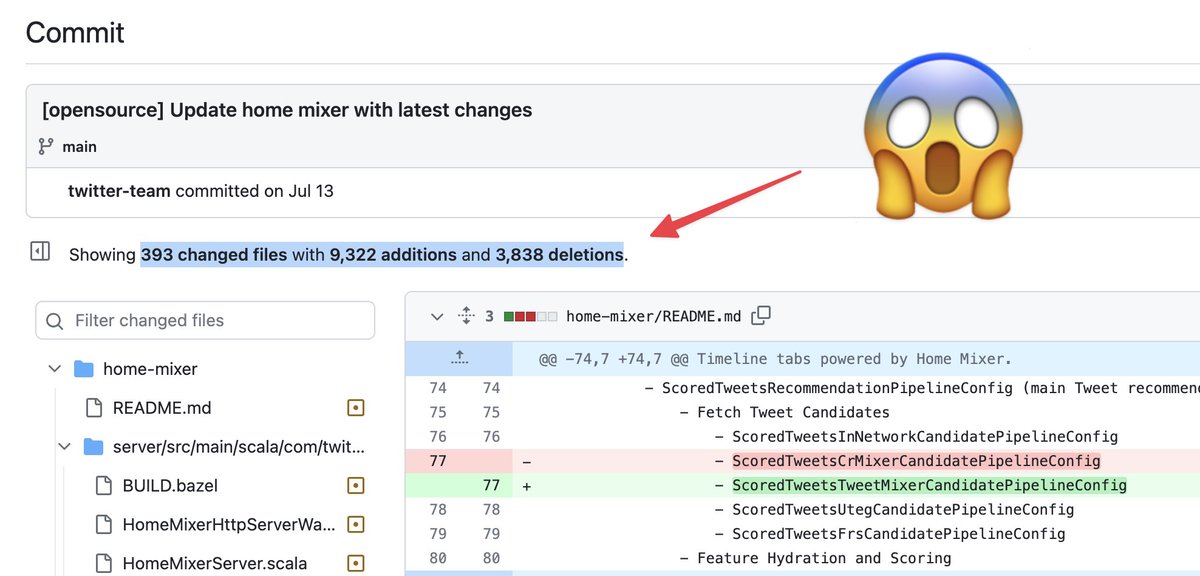Image resolution: width=1200 pixels, height=576 pixels.
Task: Click the Commit page heading
Action: tap(75, 32)
